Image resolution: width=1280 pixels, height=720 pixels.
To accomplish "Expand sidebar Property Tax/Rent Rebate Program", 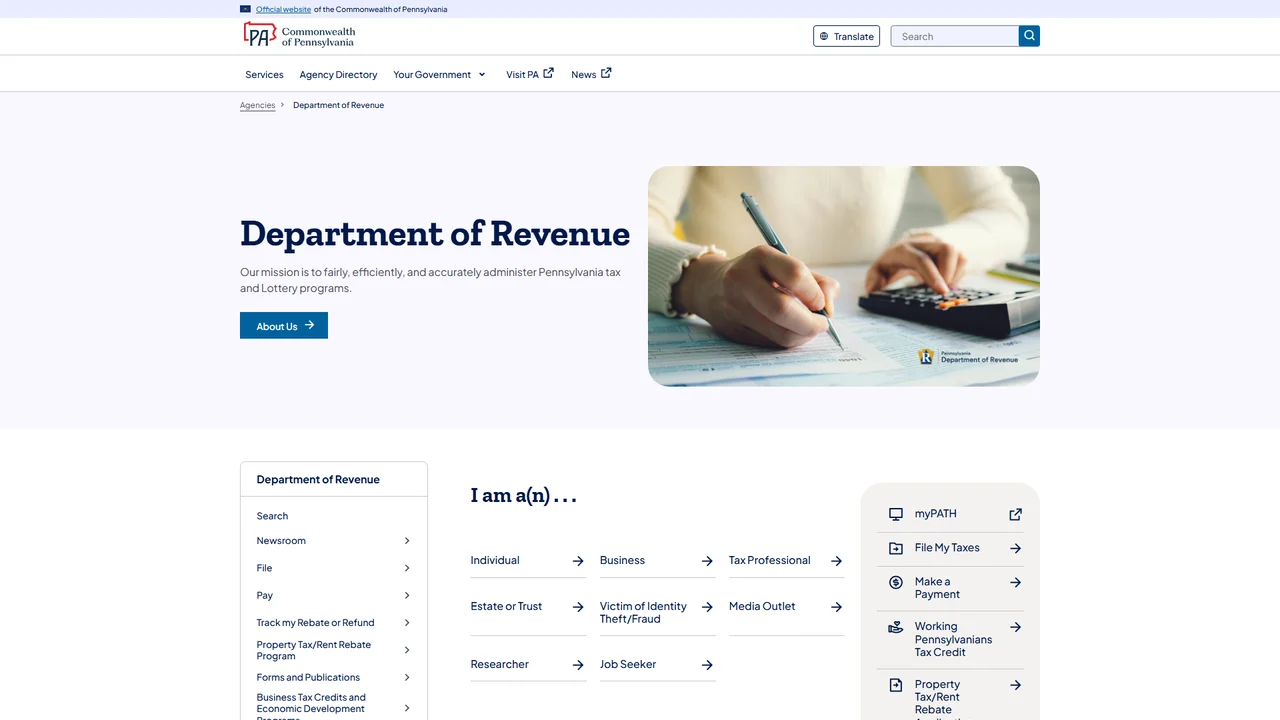I will [x=407, y=650].
